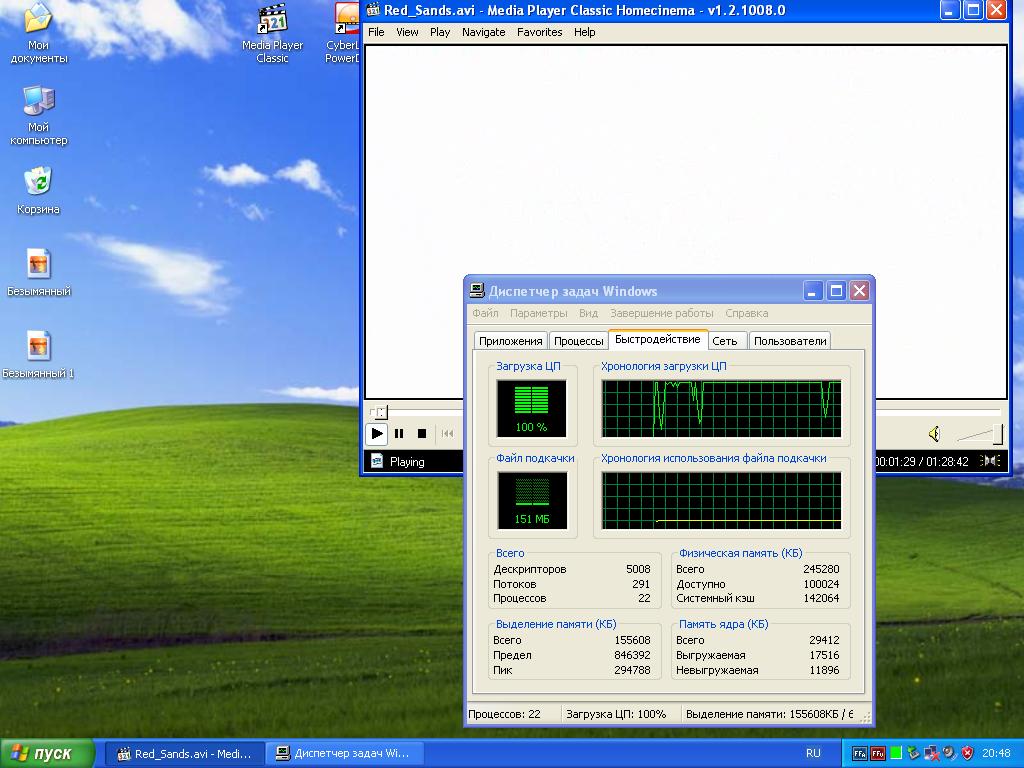The height and width of the screenshot is (768, 1024).
Task: Click the playback time 00:01:29 / 01:28:42
Action: 921,462
